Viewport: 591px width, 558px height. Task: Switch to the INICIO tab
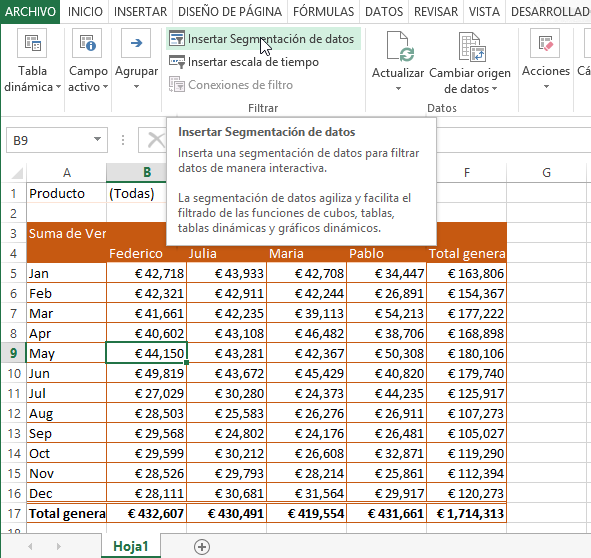pos(85,12)
